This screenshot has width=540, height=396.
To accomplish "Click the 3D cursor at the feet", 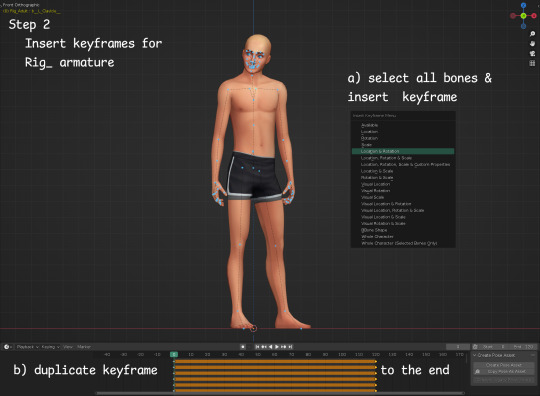I will point(253,329).
